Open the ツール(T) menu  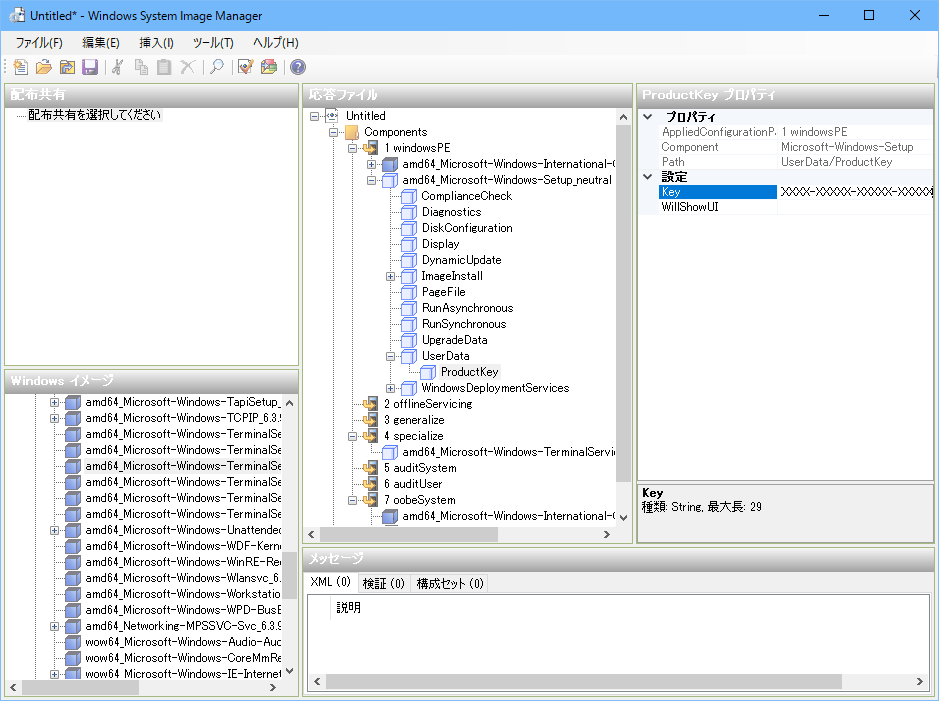213,43
